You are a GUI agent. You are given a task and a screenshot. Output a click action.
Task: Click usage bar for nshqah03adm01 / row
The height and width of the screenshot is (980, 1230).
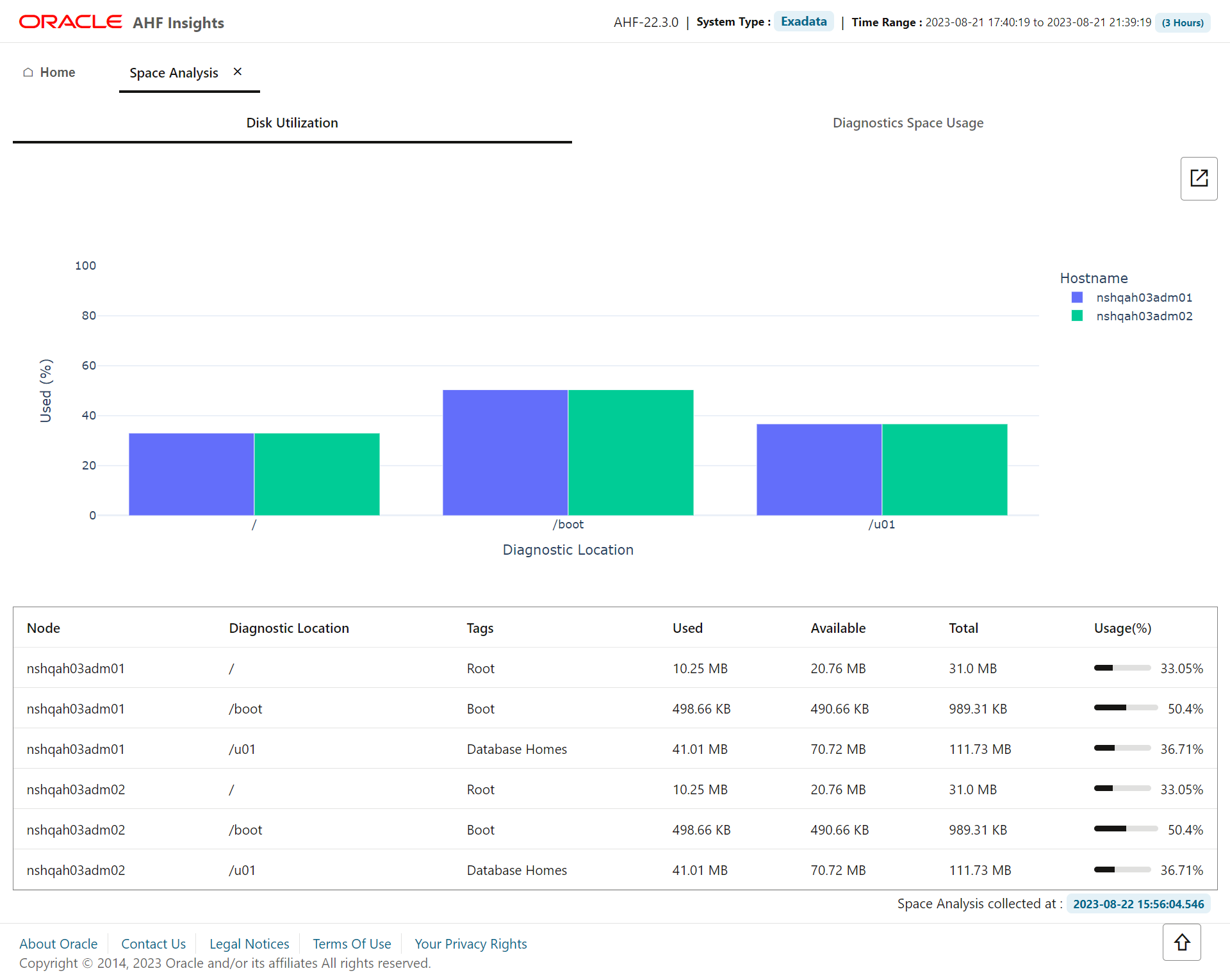[1122, 668]
